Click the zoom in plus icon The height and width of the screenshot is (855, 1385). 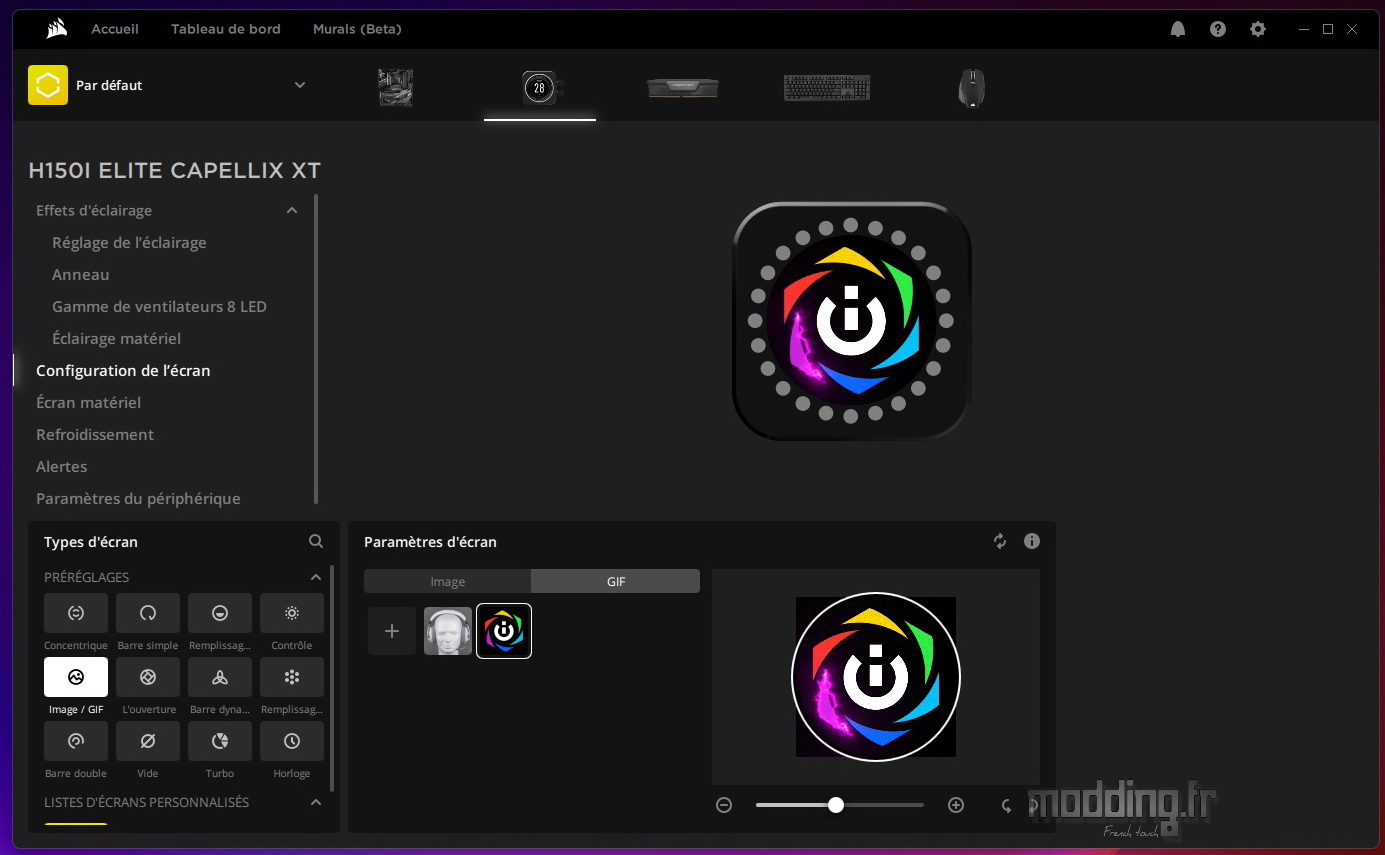pyautogui.click(x=956, y=805)
